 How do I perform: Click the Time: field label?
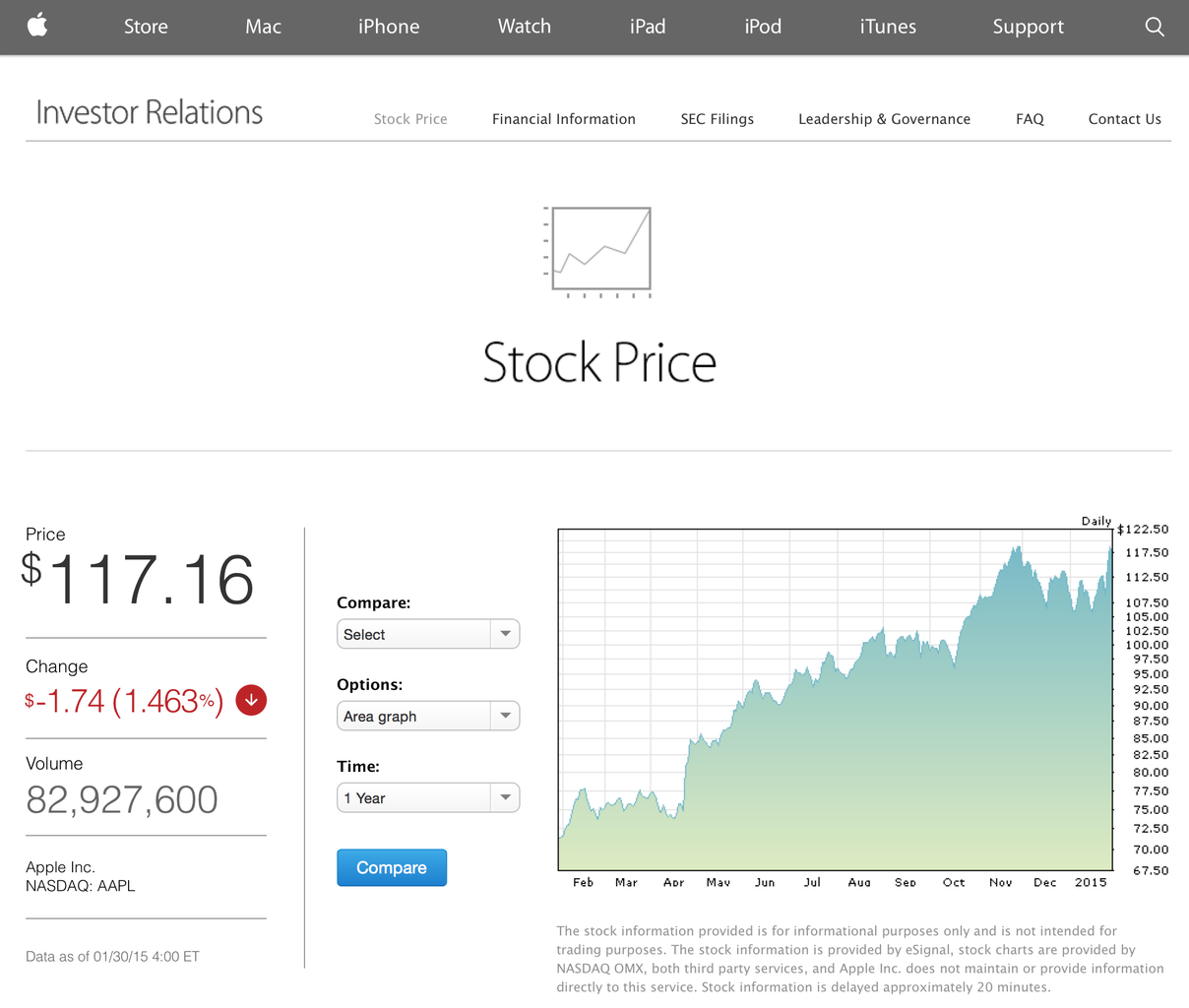click(x=358, y=766)
